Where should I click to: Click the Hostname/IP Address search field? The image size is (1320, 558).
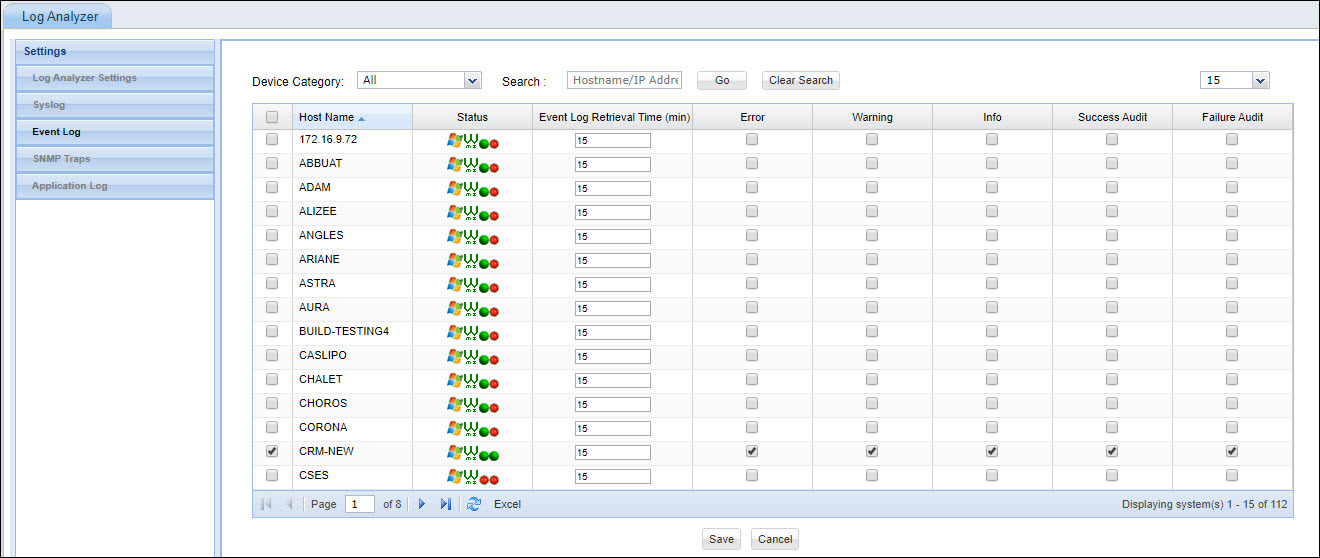coord(624,80)
